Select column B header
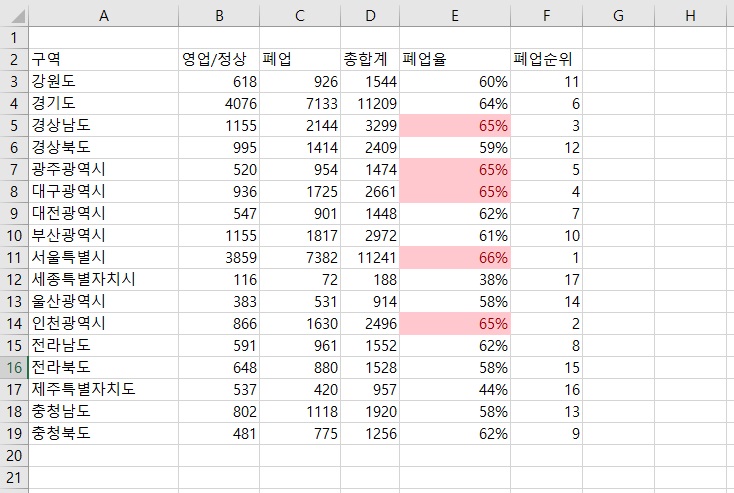Image resolution: width=734 pixels, height=493 pixels. (219, 16)
